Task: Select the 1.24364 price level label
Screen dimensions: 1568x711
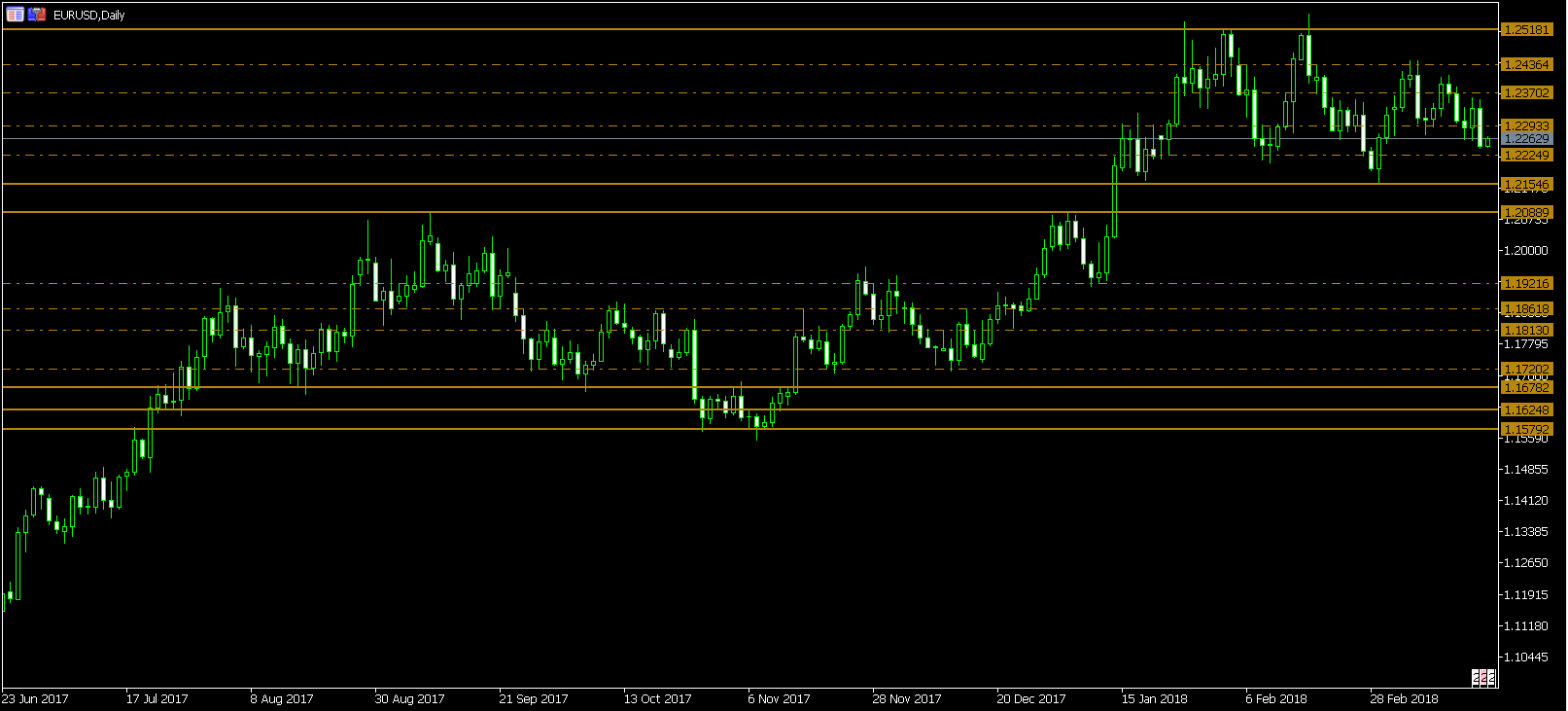Action: pos(1526,65)
